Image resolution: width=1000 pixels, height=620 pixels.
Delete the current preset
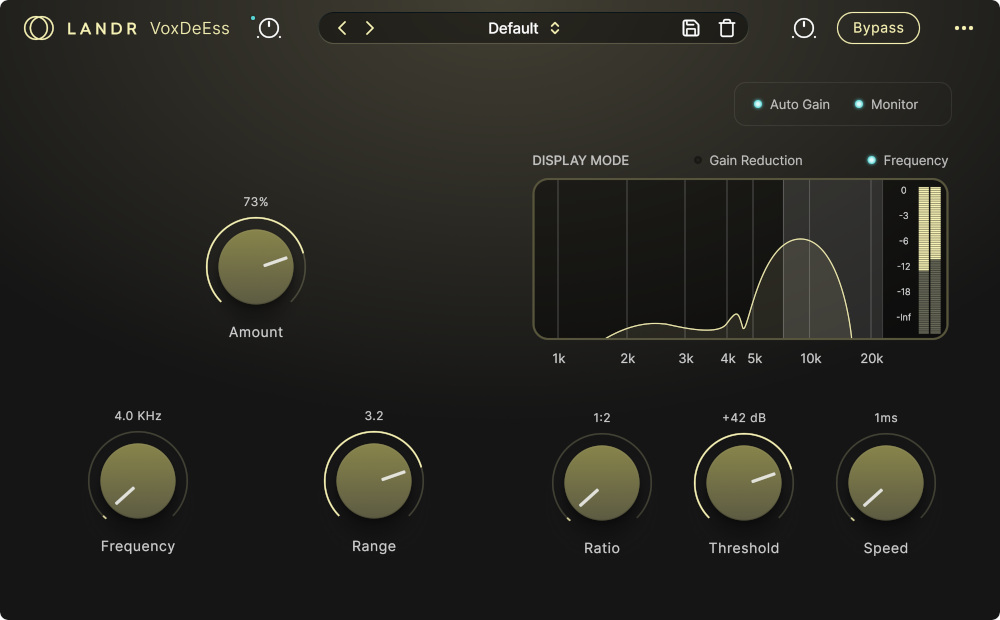tap(727, 28)
